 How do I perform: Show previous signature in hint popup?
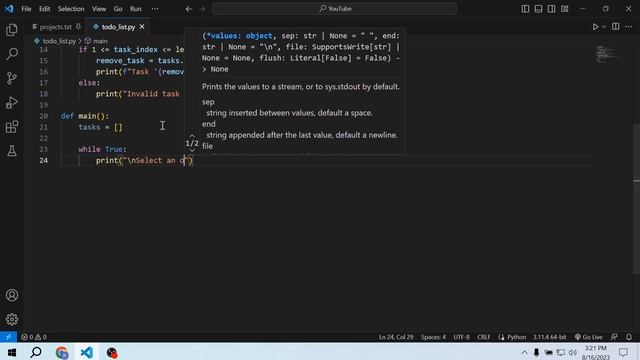pos(192,136)
